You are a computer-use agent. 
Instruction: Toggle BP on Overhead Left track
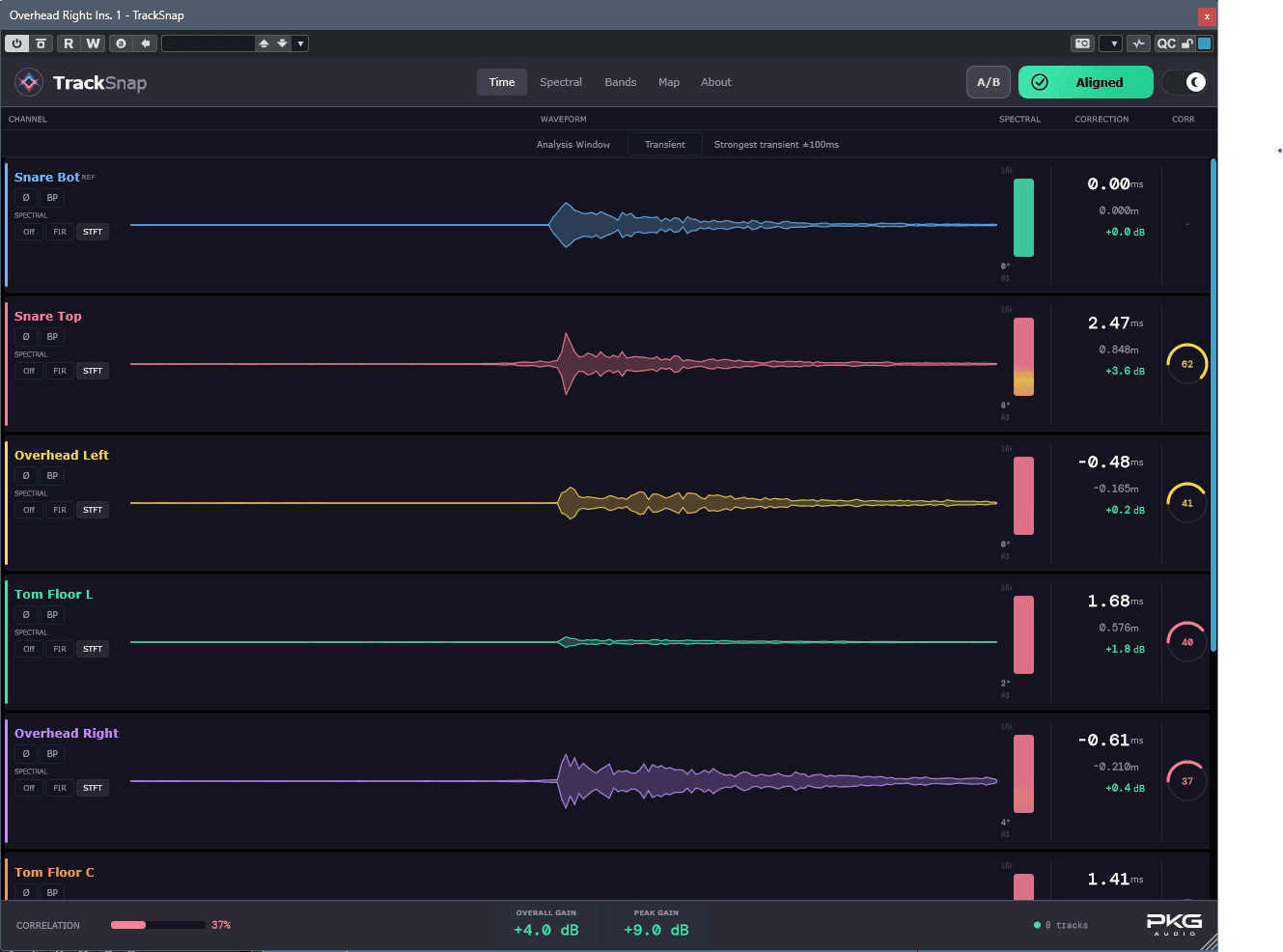tap(52, 475)
